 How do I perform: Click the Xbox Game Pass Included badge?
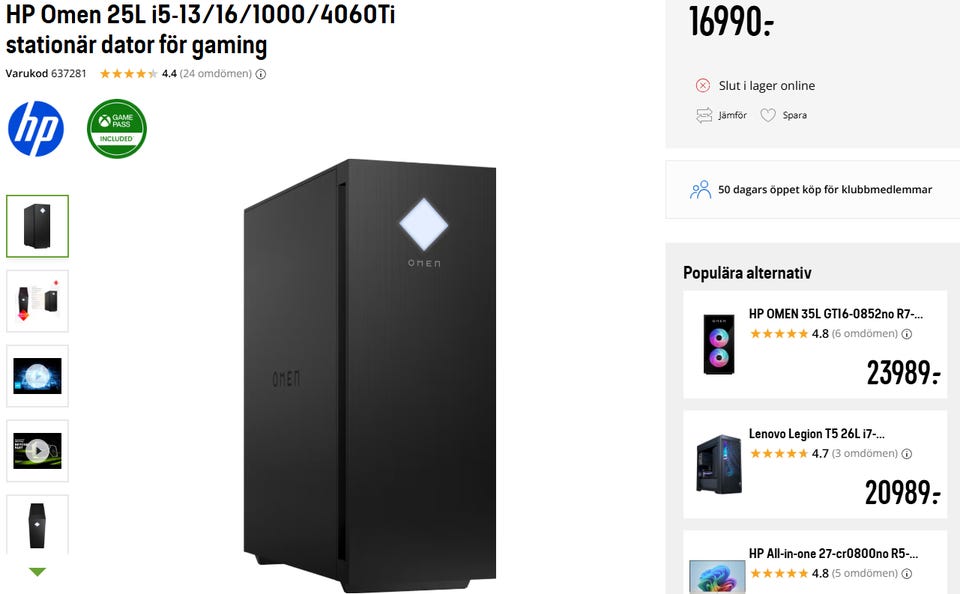pos(117,129)
